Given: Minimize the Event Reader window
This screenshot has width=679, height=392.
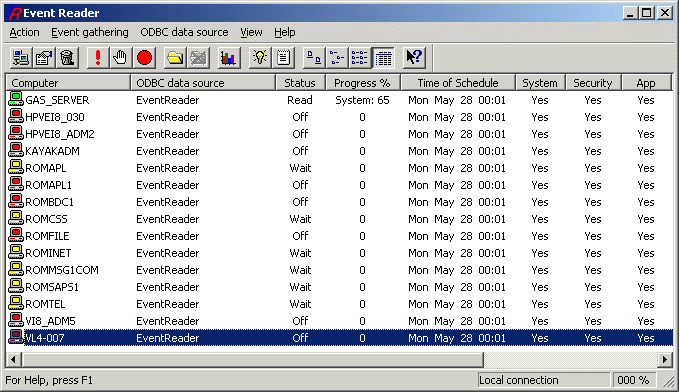Looking at the screenshot, I should pyautogui.click(x=630, y=13).
